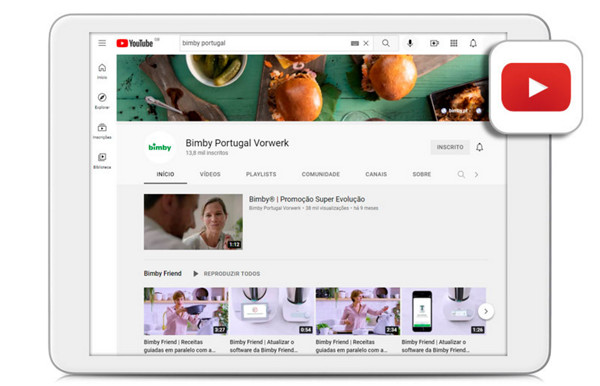Click the large red YouTube play badge
The width and height of the screenshot is (600, 386).
pos(536,87)
